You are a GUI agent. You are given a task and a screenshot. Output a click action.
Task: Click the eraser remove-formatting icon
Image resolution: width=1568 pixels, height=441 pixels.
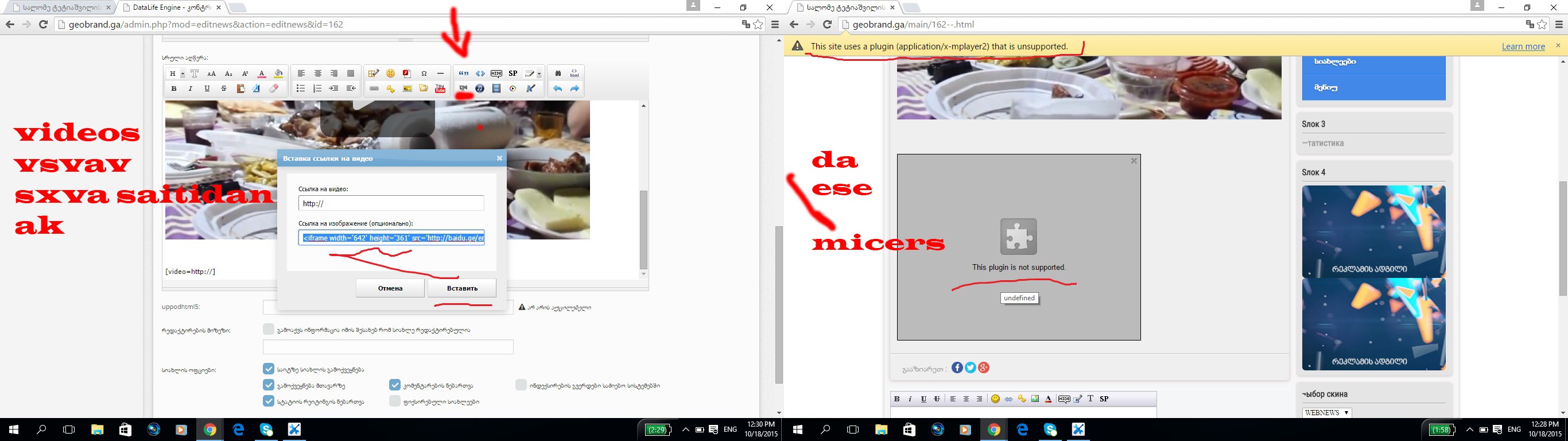tap(274, 88)
